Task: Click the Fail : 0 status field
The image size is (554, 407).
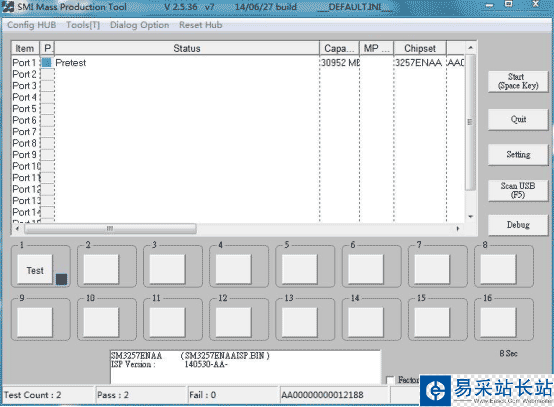Action: [x=233, y=395]
